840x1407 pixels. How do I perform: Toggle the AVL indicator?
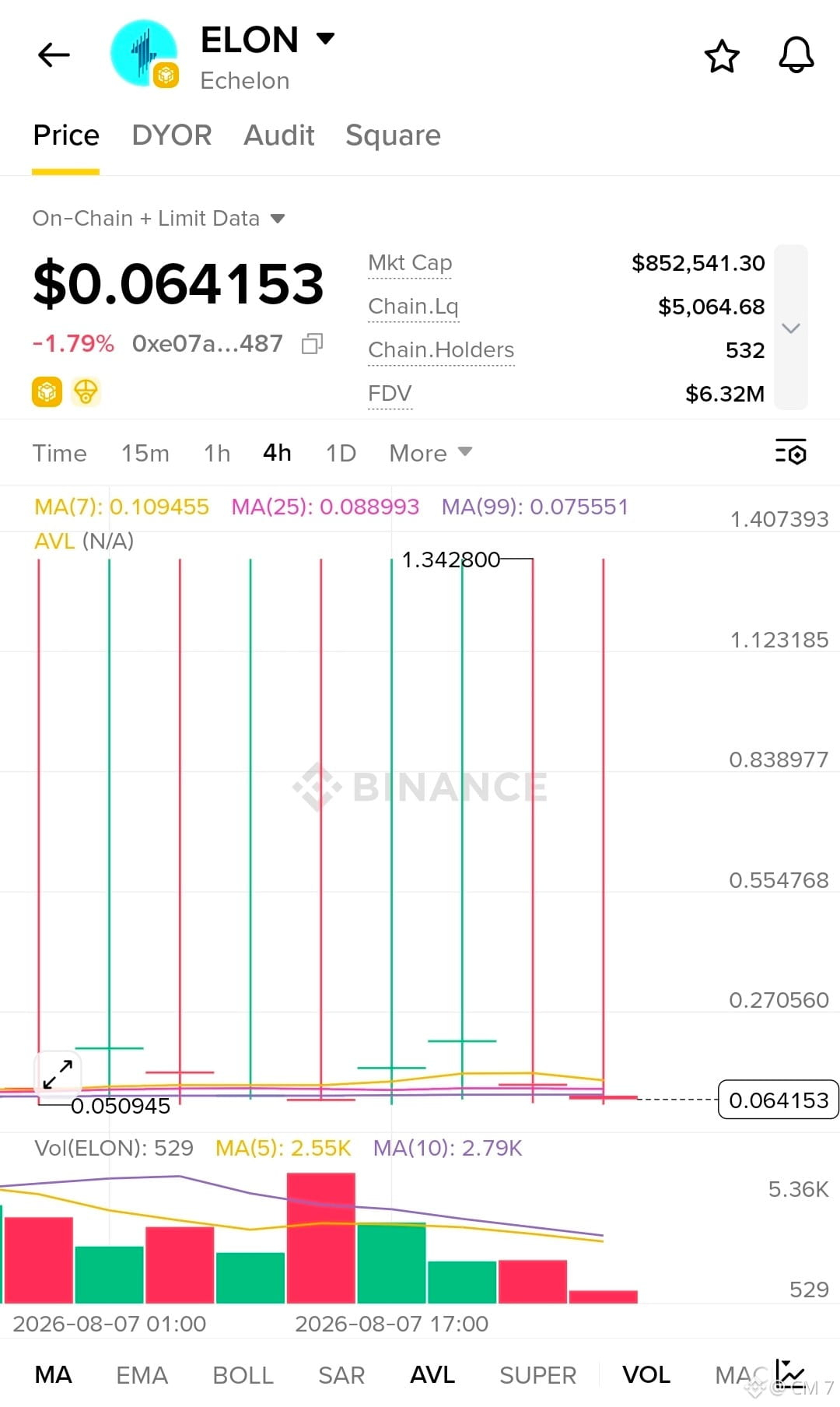tap(432, 1375)
